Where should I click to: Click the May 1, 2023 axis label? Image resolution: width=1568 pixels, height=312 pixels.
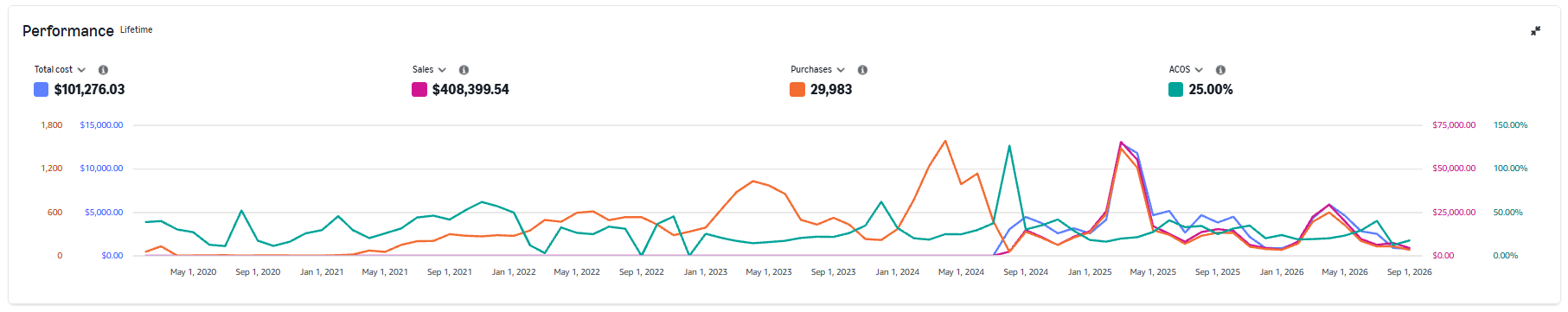(x=769, y=272)
